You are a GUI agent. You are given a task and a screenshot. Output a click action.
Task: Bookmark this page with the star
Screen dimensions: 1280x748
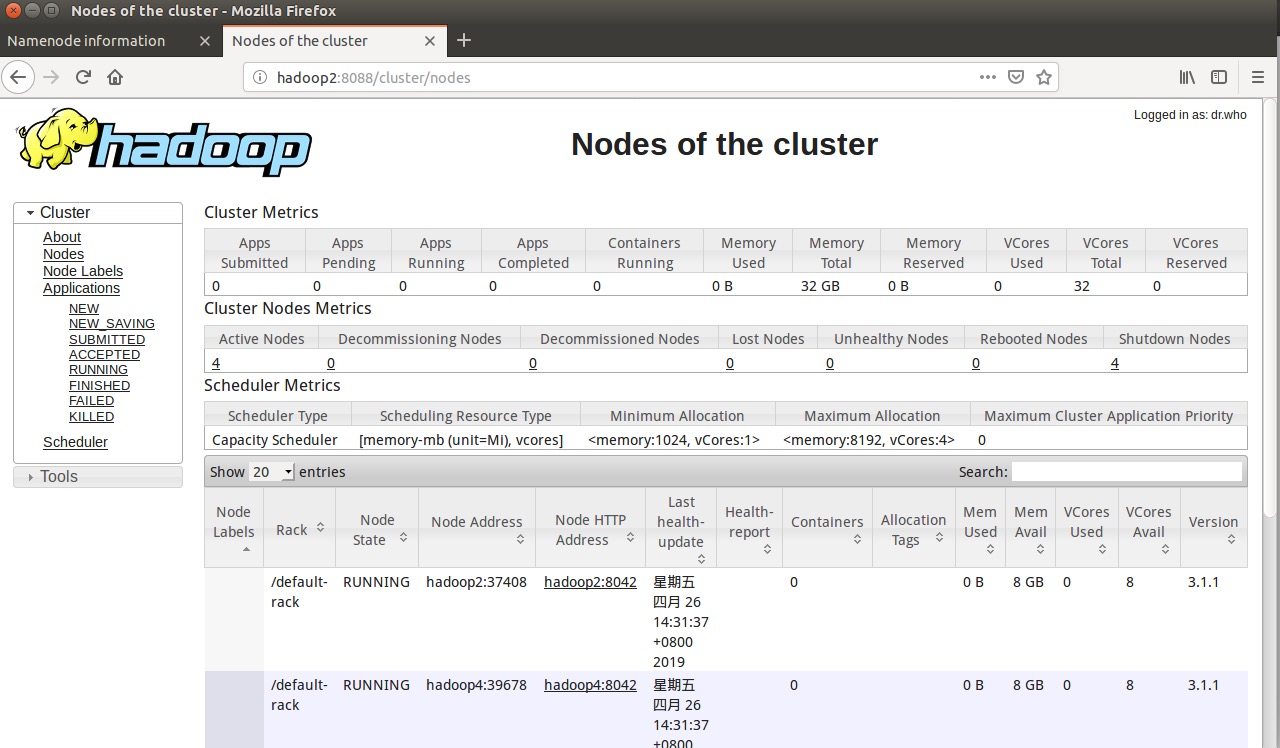pos(1044,77)
